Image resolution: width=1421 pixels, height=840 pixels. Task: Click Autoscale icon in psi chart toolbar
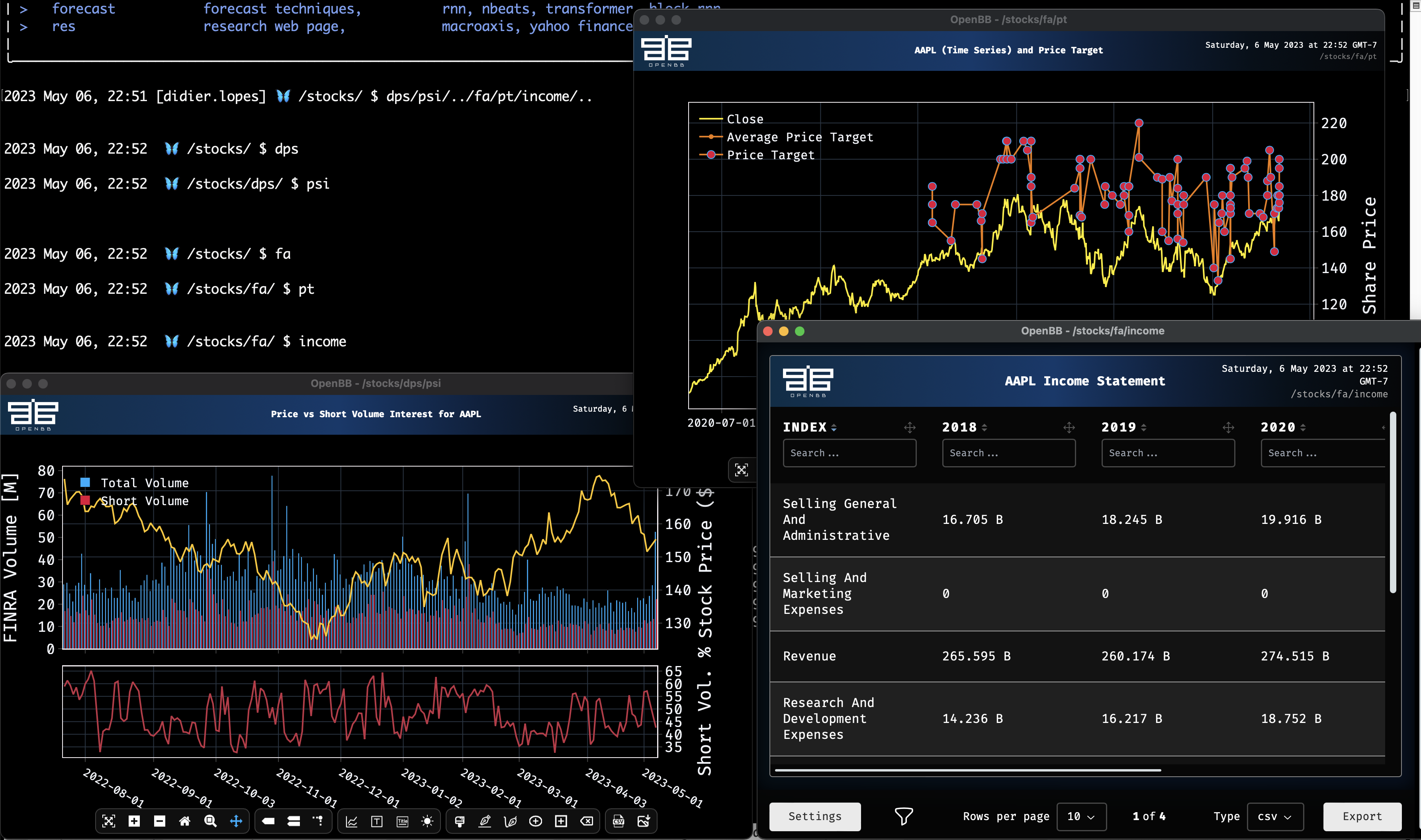[x=108, y=821]
